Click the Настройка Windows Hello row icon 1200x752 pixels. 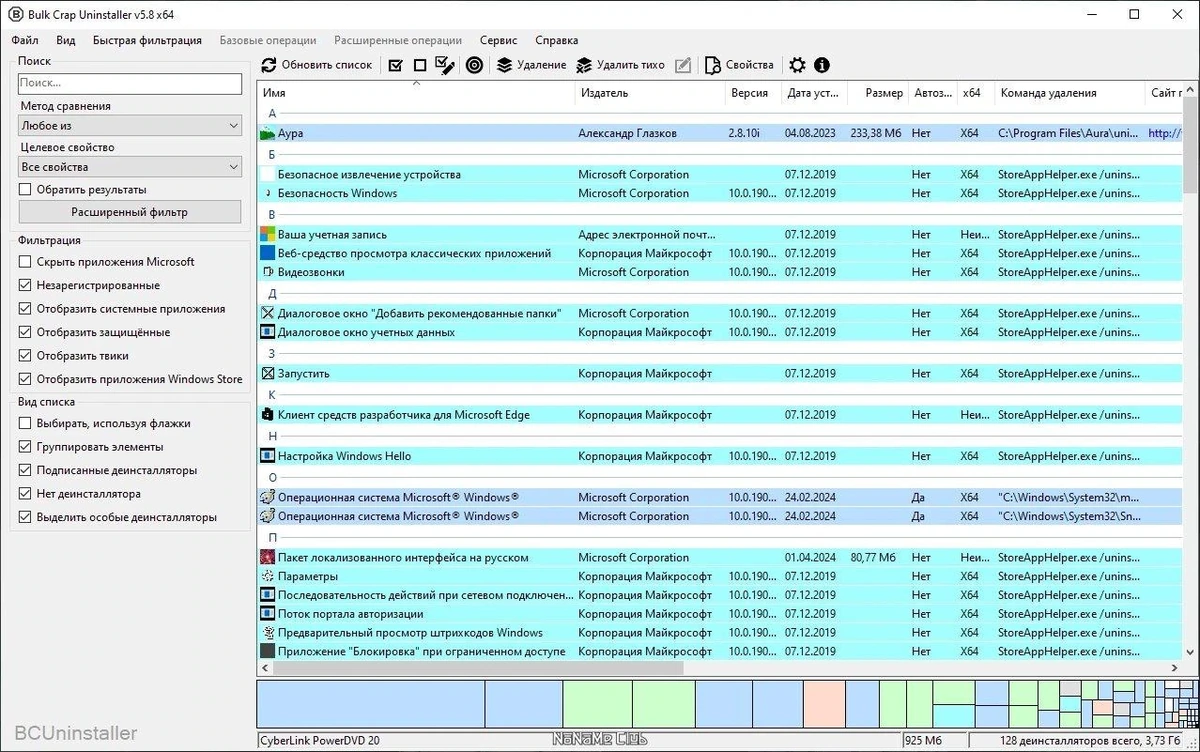tap(267, 456)
